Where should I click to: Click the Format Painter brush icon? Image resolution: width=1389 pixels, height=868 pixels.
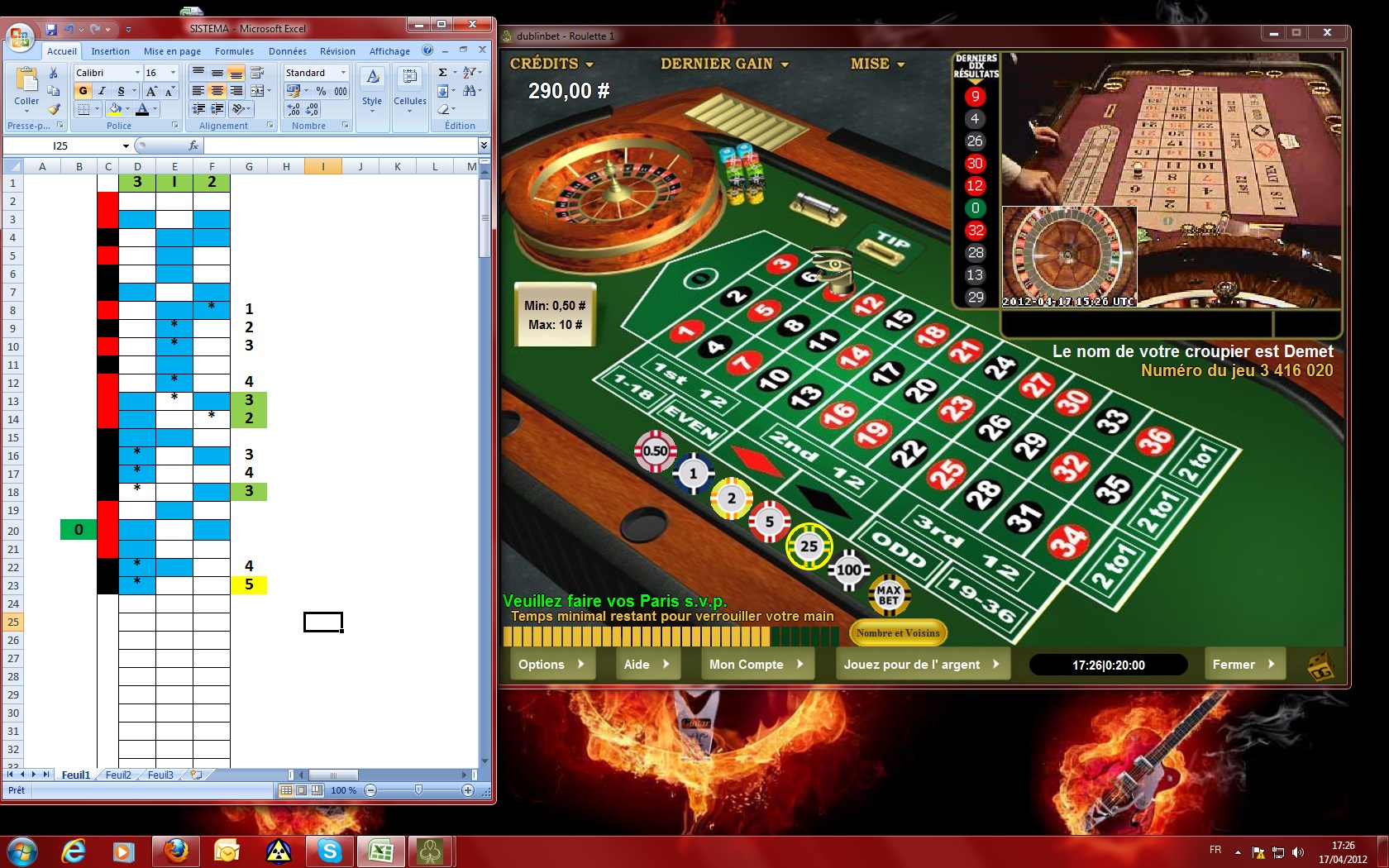point(54,108)
